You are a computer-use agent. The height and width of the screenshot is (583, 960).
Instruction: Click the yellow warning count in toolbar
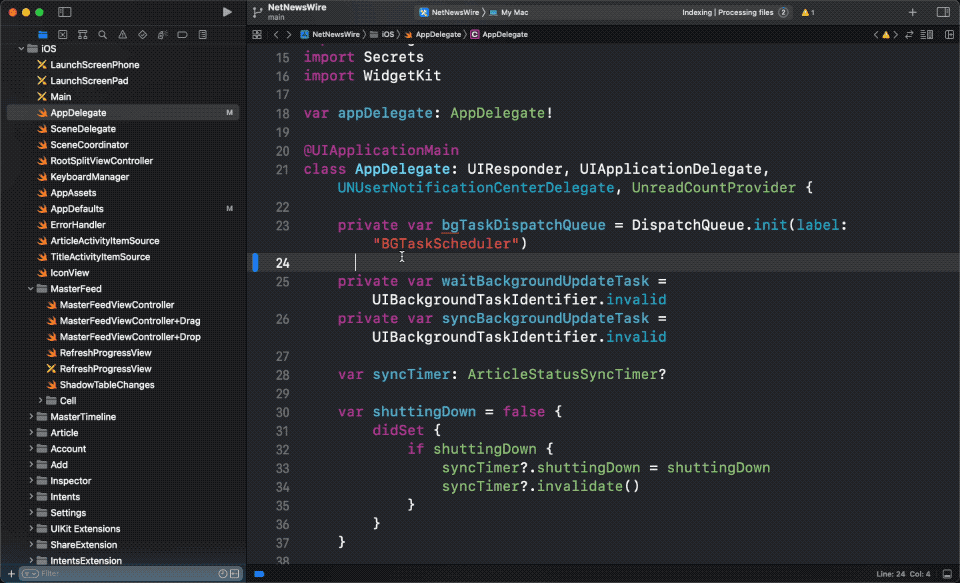click(x=806, y=12)
